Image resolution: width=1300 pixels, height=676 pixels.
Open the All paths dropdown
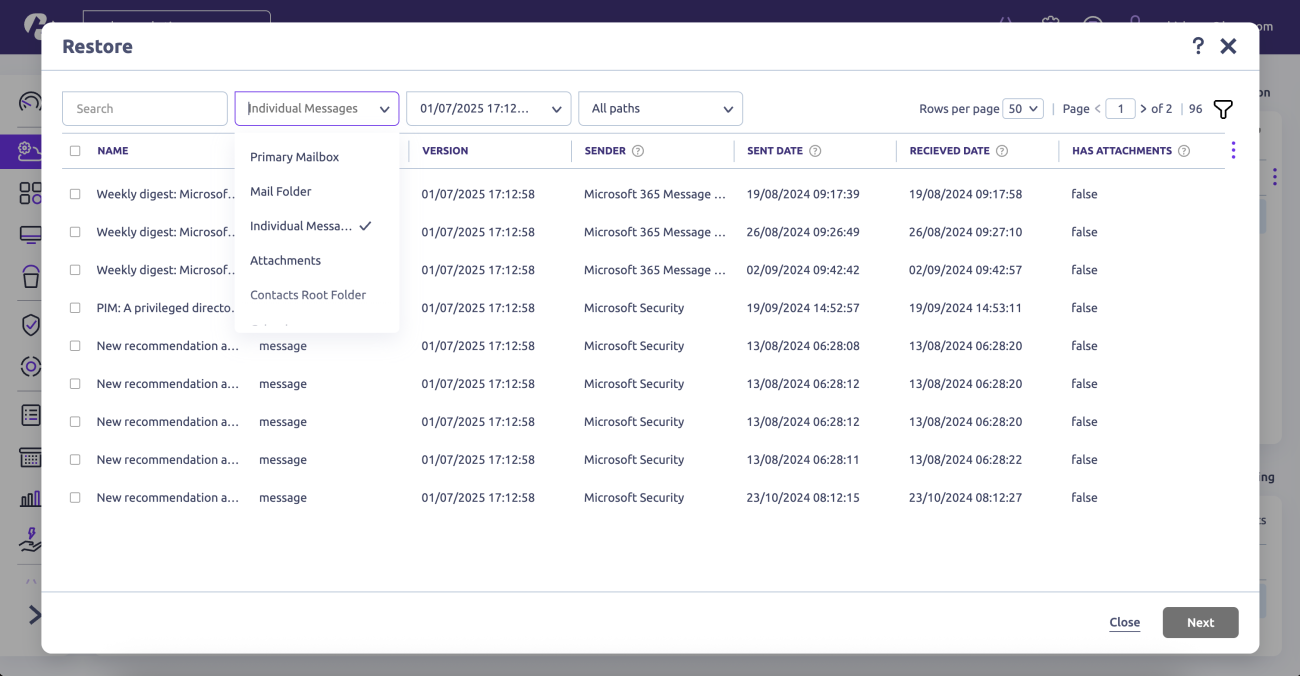click(660, 108)
